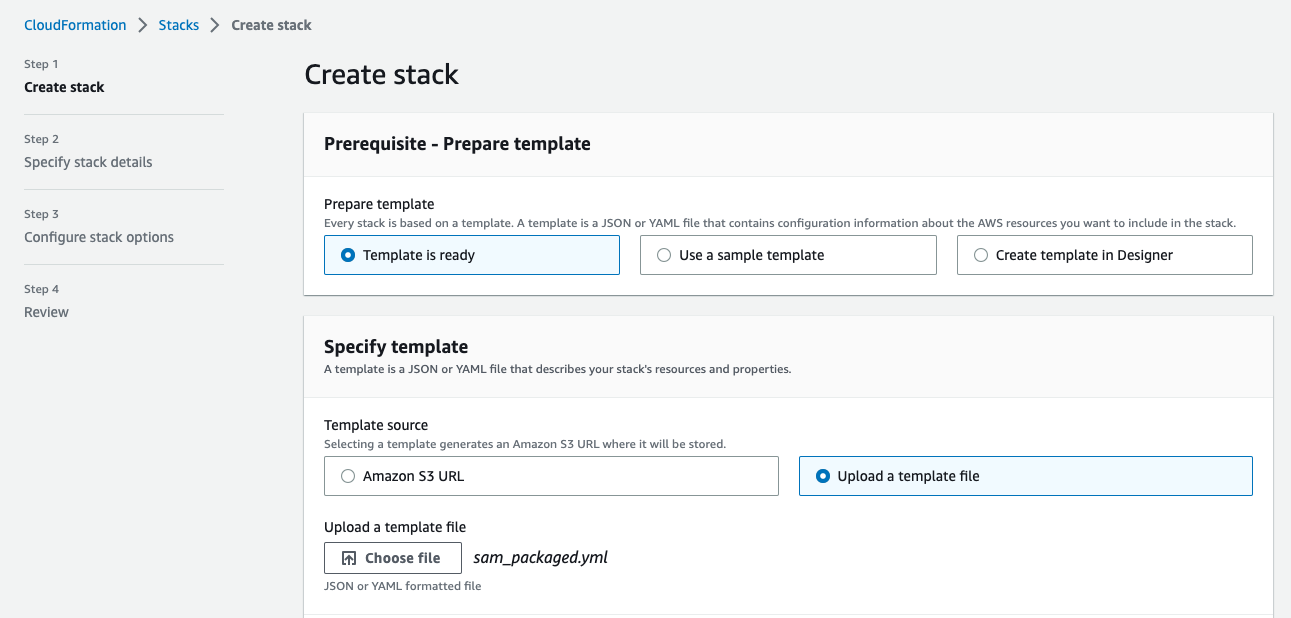Open Step 3 Configure stack options
1291x618 pixels.
[99, 237]
